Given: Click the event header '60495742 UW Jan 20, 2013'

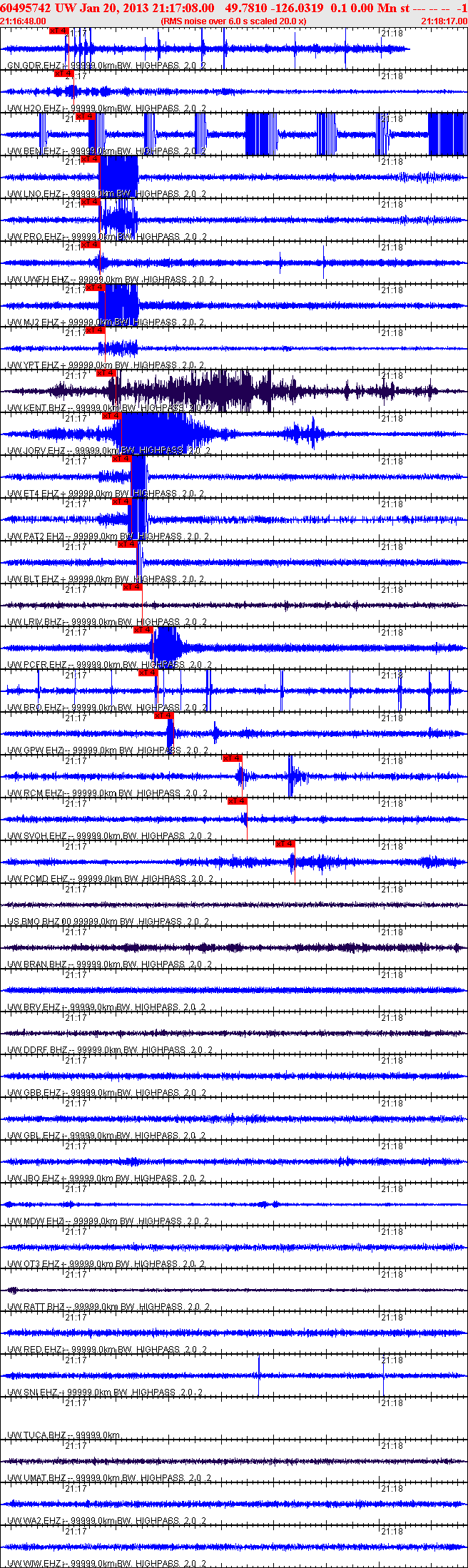Looking at the screenshot, I should 73,8.
